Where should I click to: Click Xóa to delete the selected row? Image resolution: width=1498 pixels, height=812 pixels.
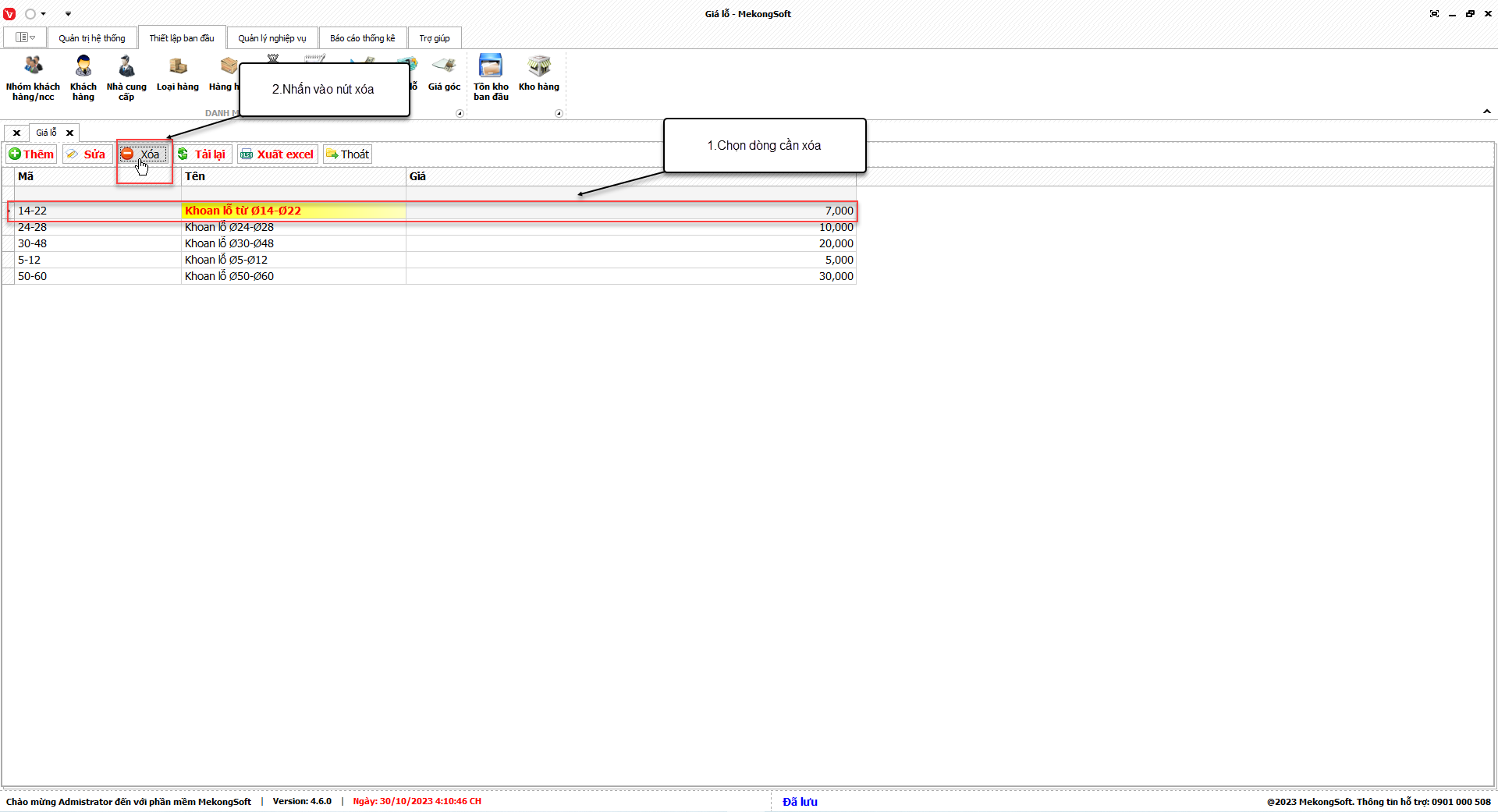tap(143, 154)
